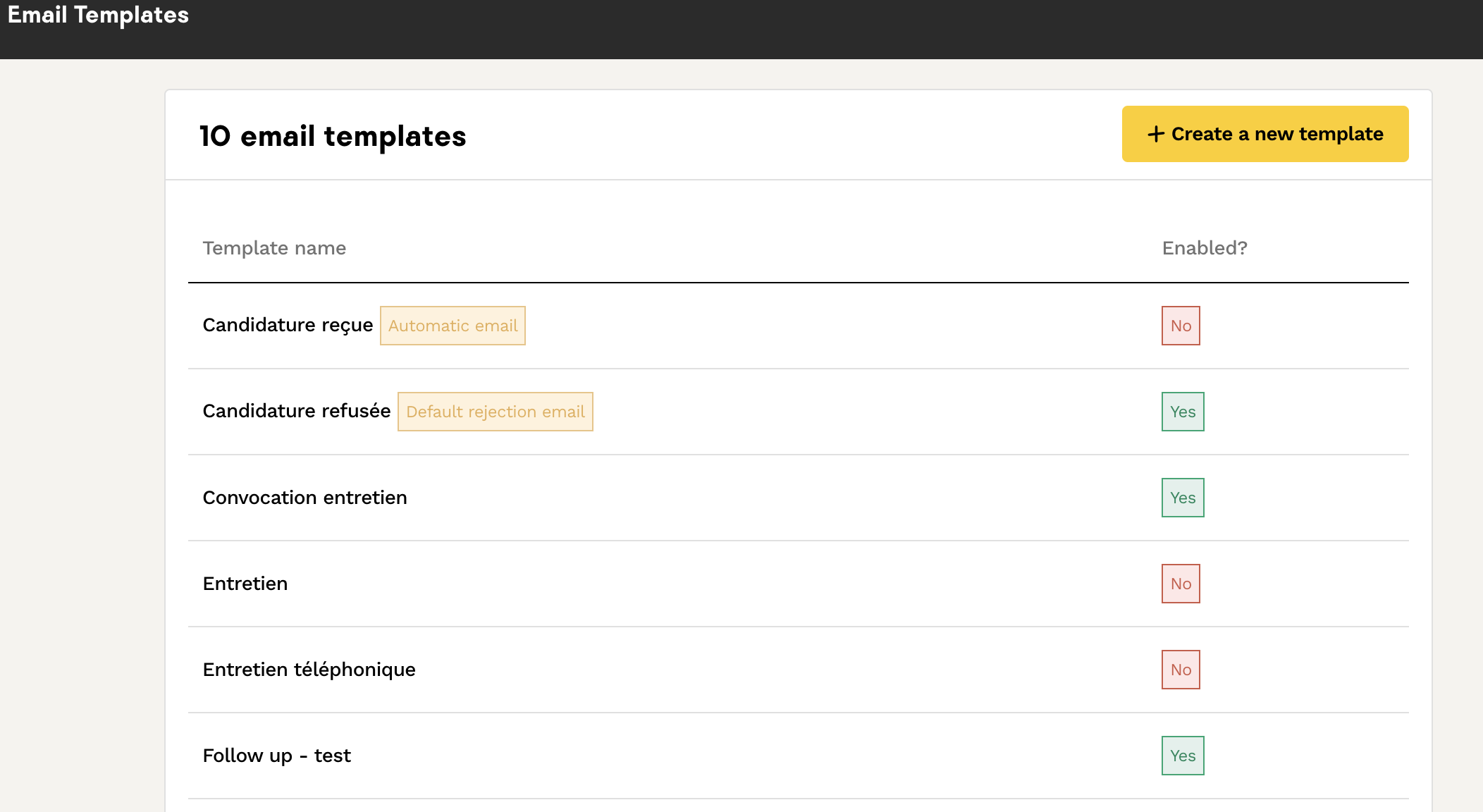
Task: Click the No badge for Entretien téléphonique
Action: [1181, 670]
